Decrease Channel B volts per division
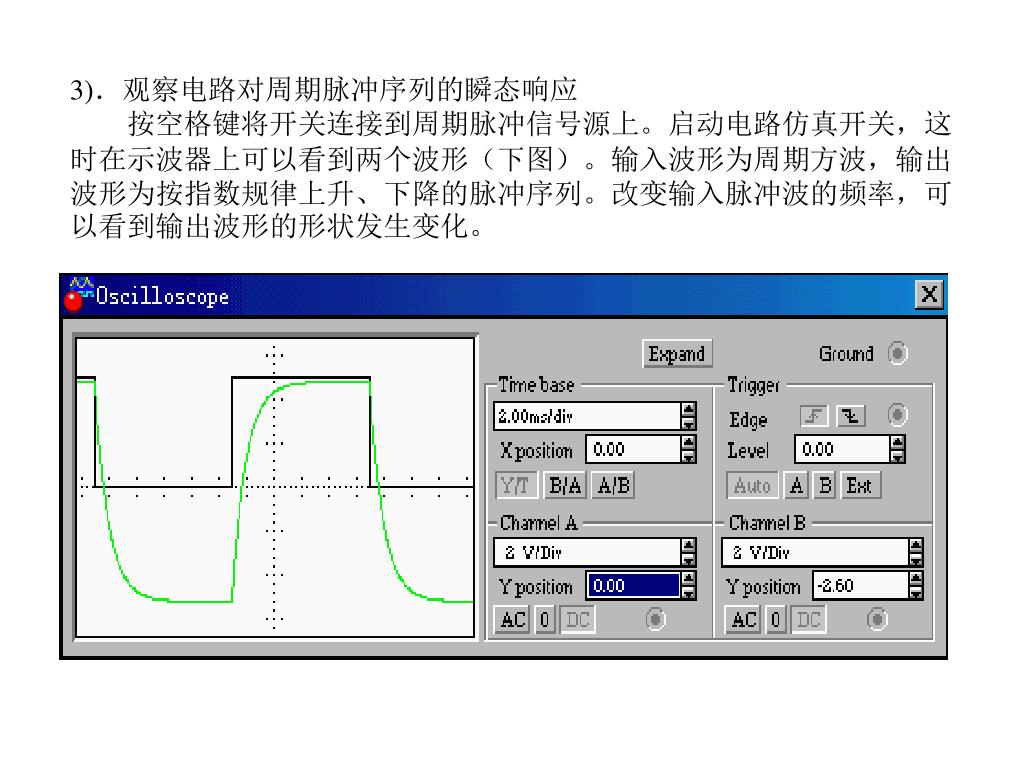 (916, 560)
